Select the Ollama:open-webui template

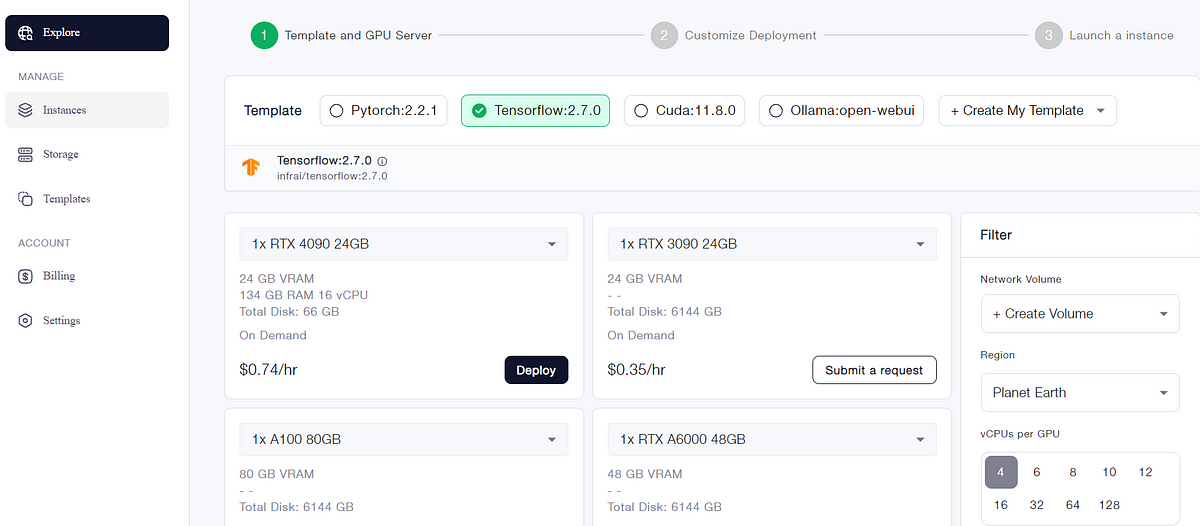[x=841, y=111]
